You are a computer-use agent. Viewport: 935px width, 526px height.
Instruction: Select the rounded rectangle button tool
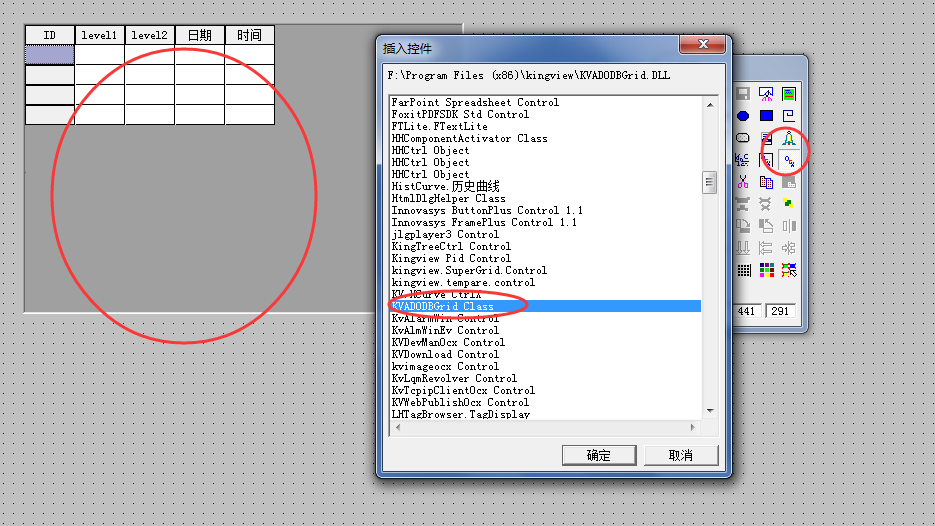743,138
